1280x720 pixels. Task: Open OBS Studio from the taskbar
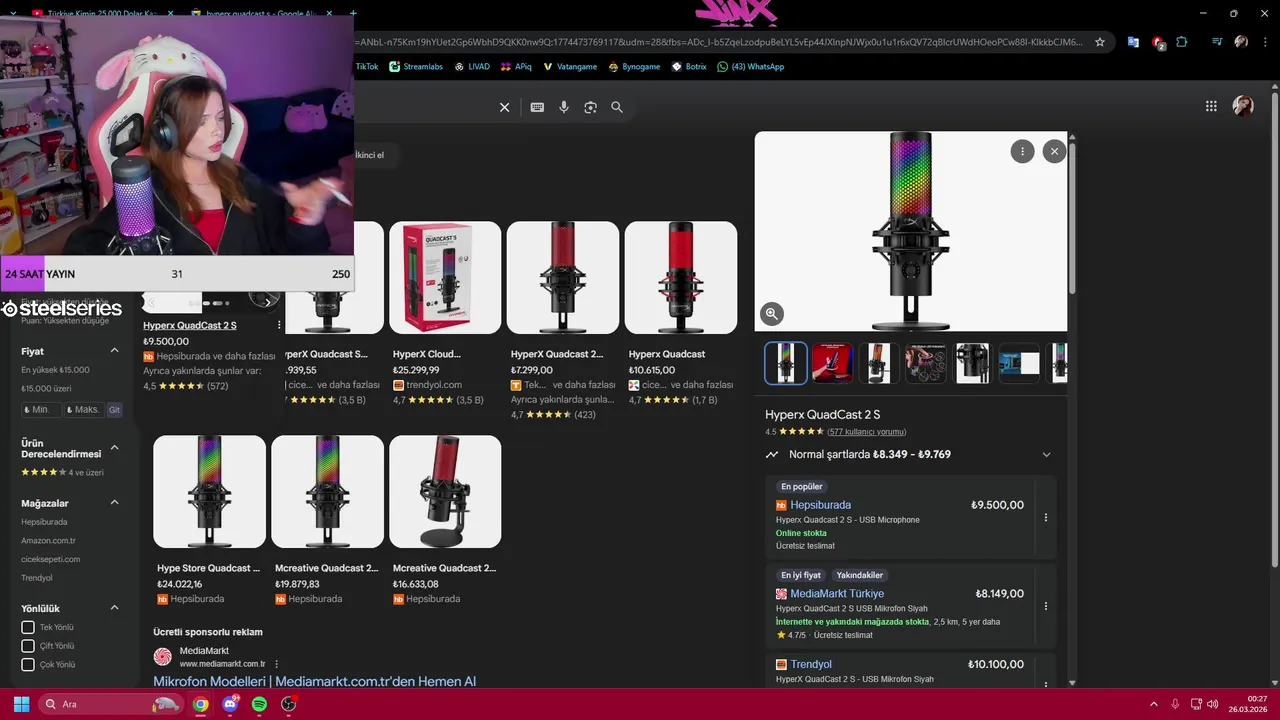pyautogui.click(x=289, y=704)
